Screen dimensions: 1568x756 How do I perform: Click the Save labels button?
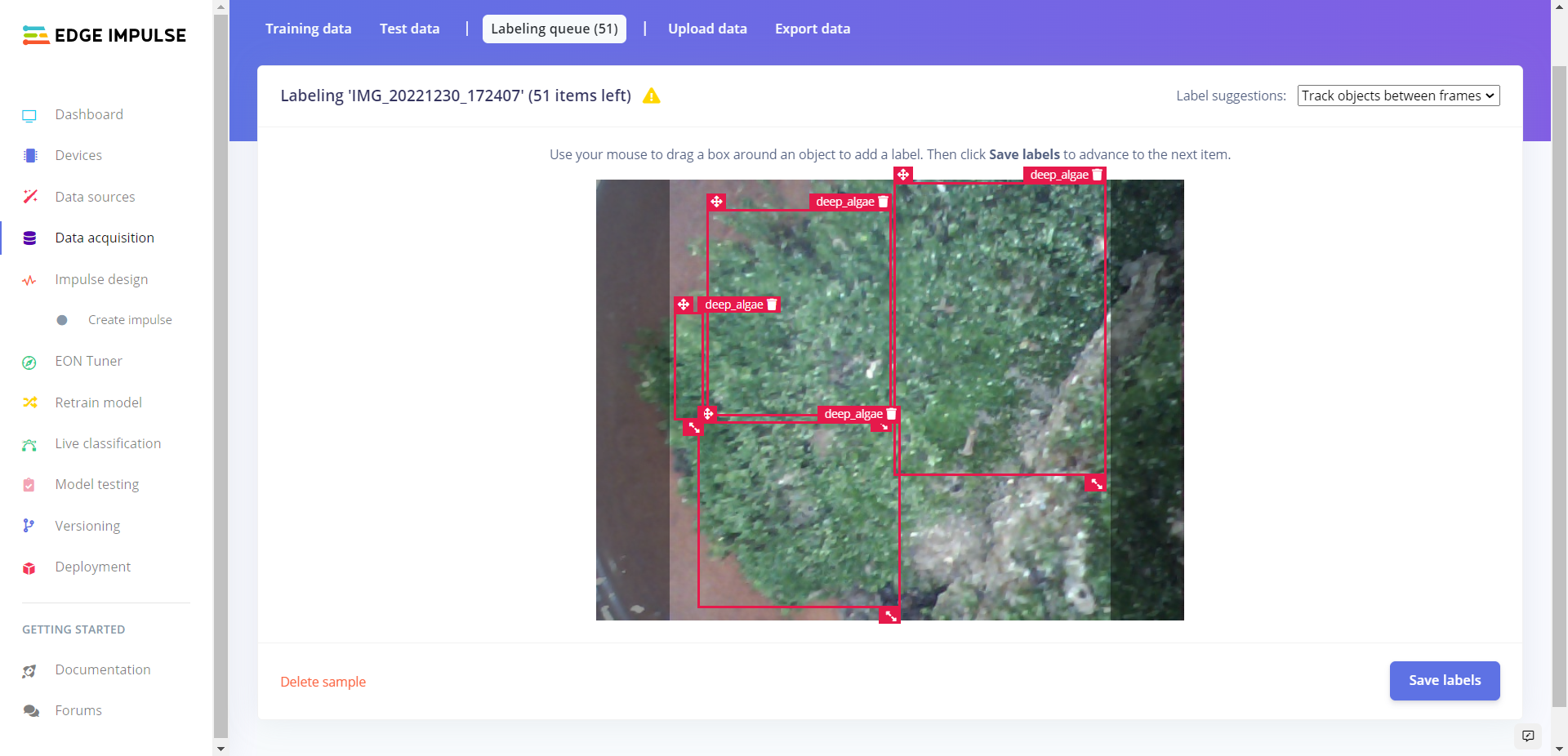[1445, 681]
